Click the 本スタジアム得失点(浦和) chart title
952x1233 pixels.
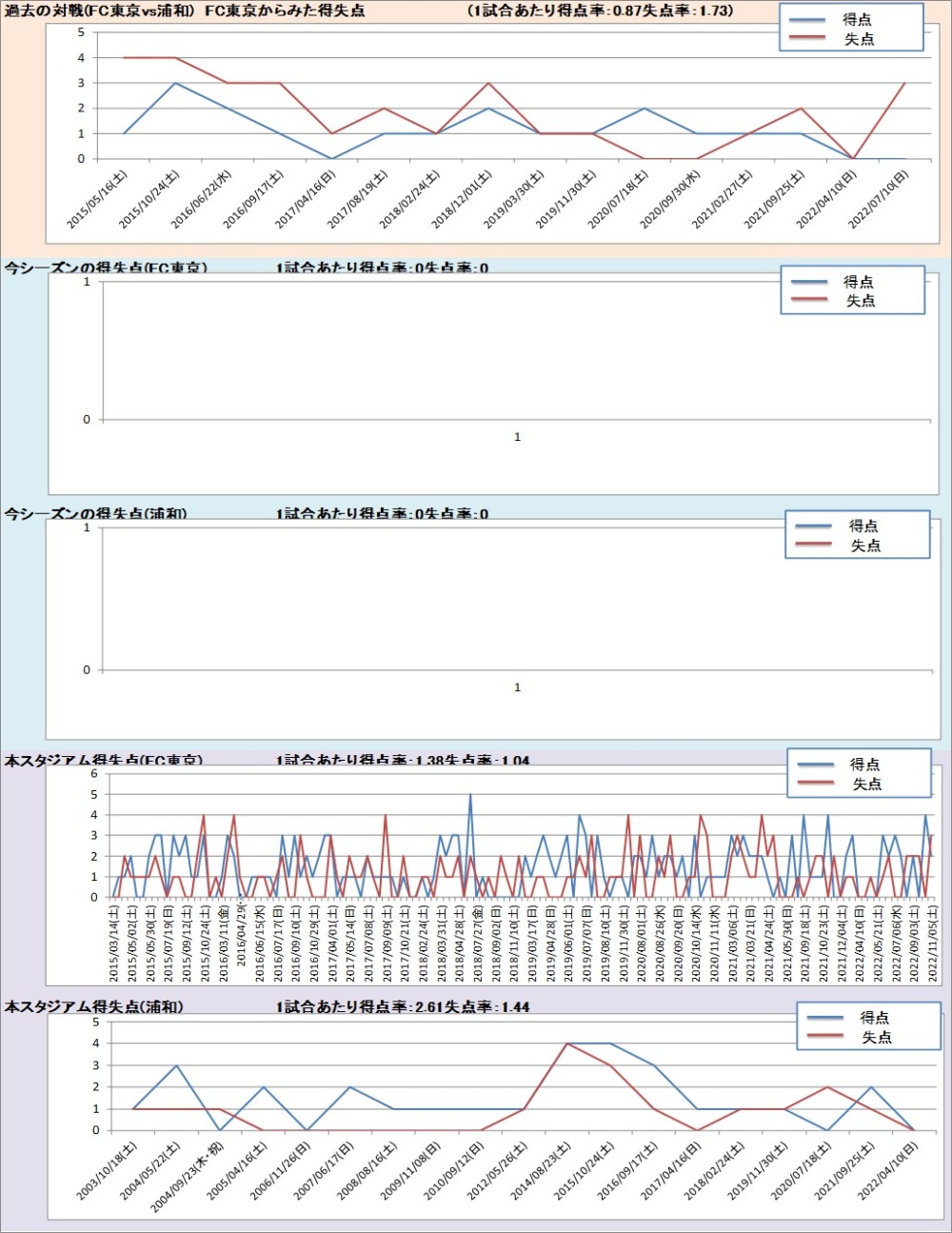93,1006
